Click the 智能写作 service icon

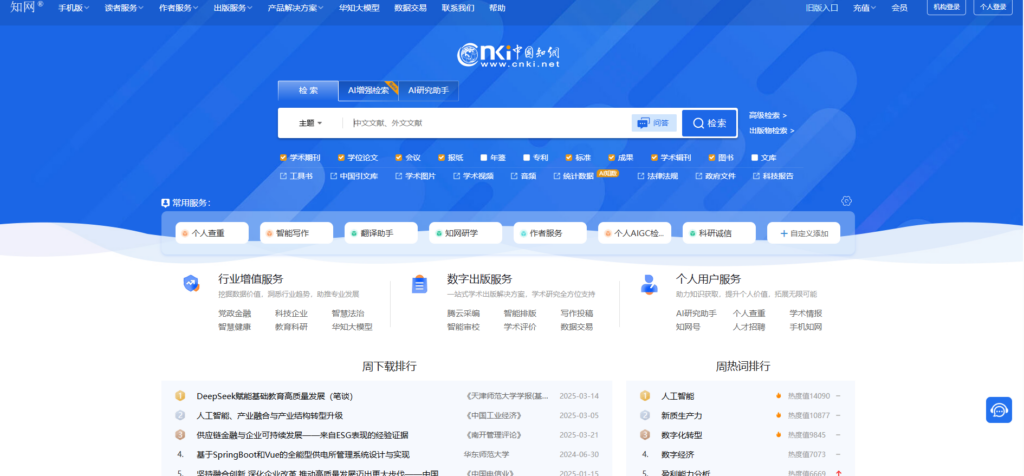tap(269, 233)
